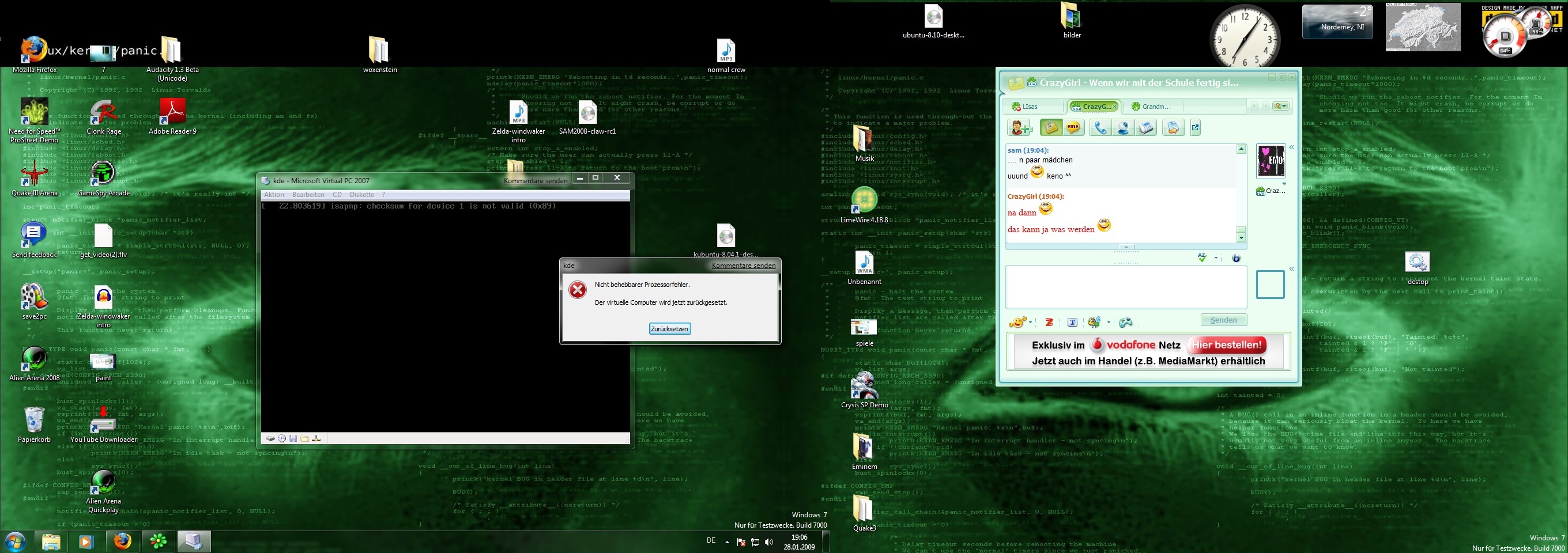
Task: Click detach window icon in ICQ toolbar
Action: point(1196,128)
